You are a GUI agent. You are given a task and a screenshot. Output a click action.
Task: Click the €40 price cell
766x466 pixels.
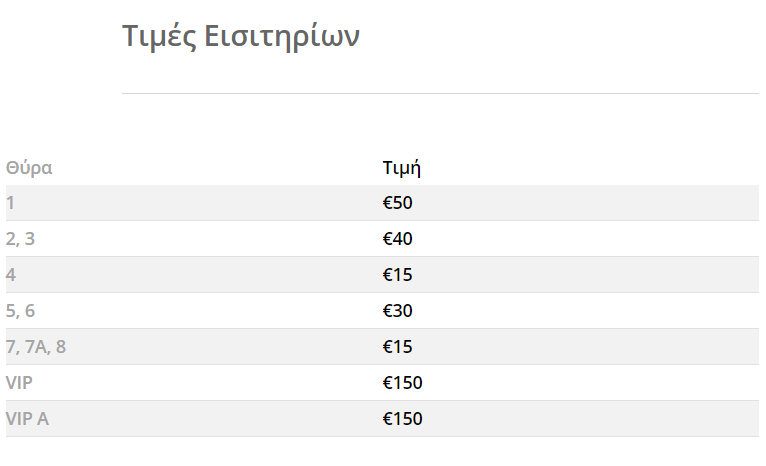398,239
